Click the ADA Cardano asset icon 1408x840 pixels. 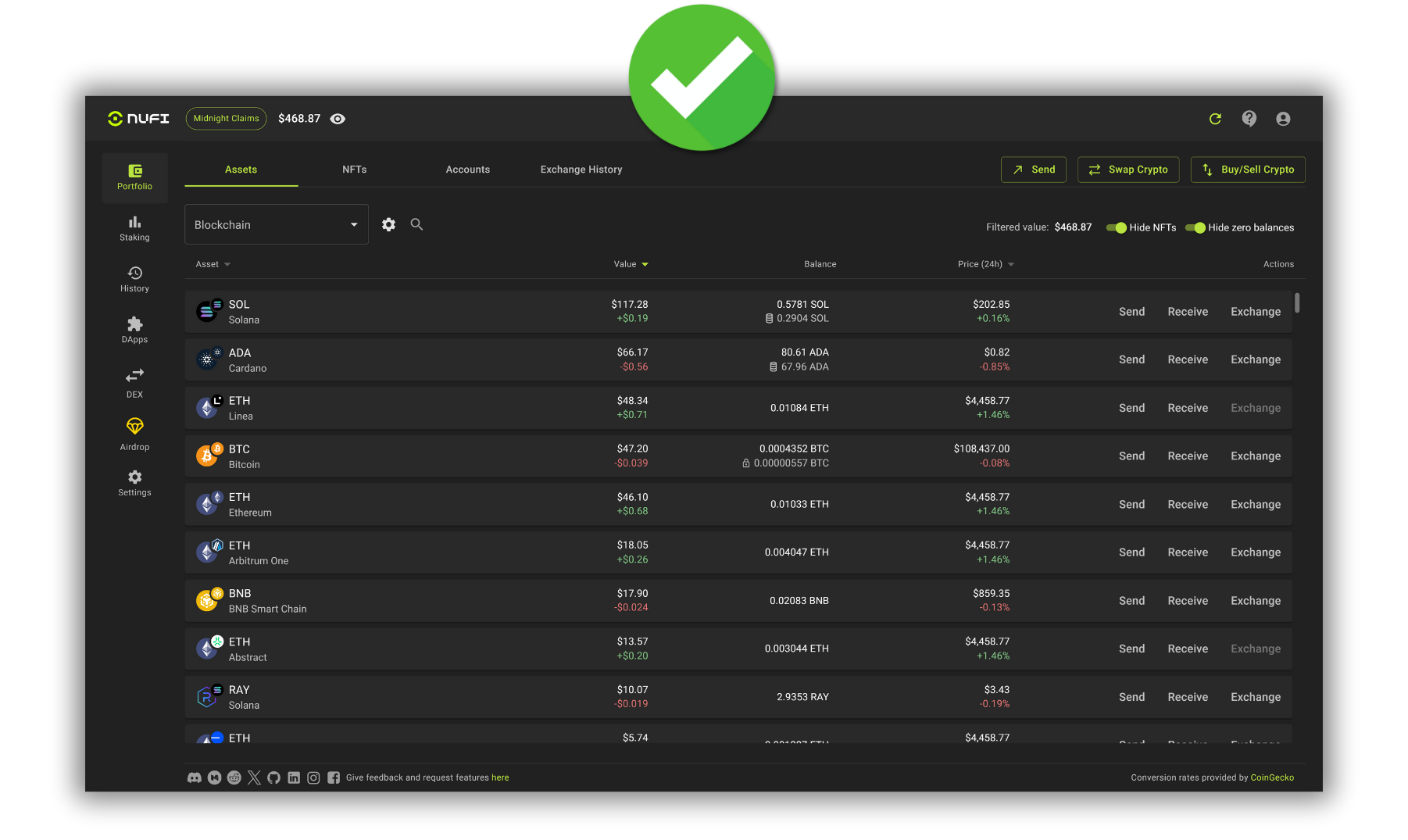(209, 359)
